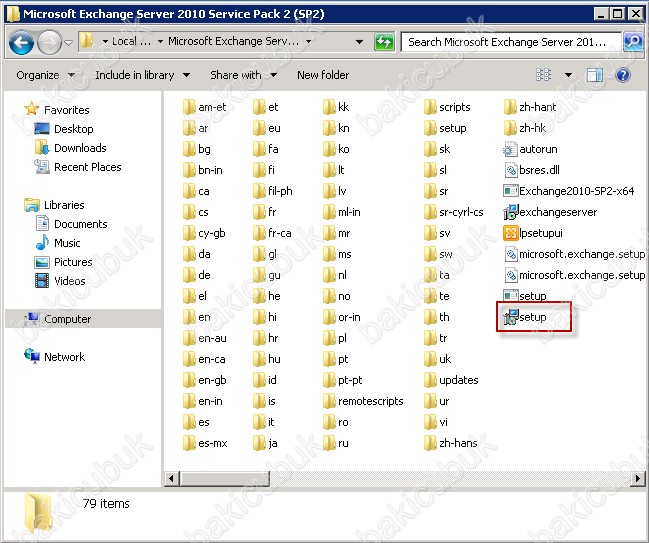
Task: Open the Help question mark icon
Action: (623, 75)
